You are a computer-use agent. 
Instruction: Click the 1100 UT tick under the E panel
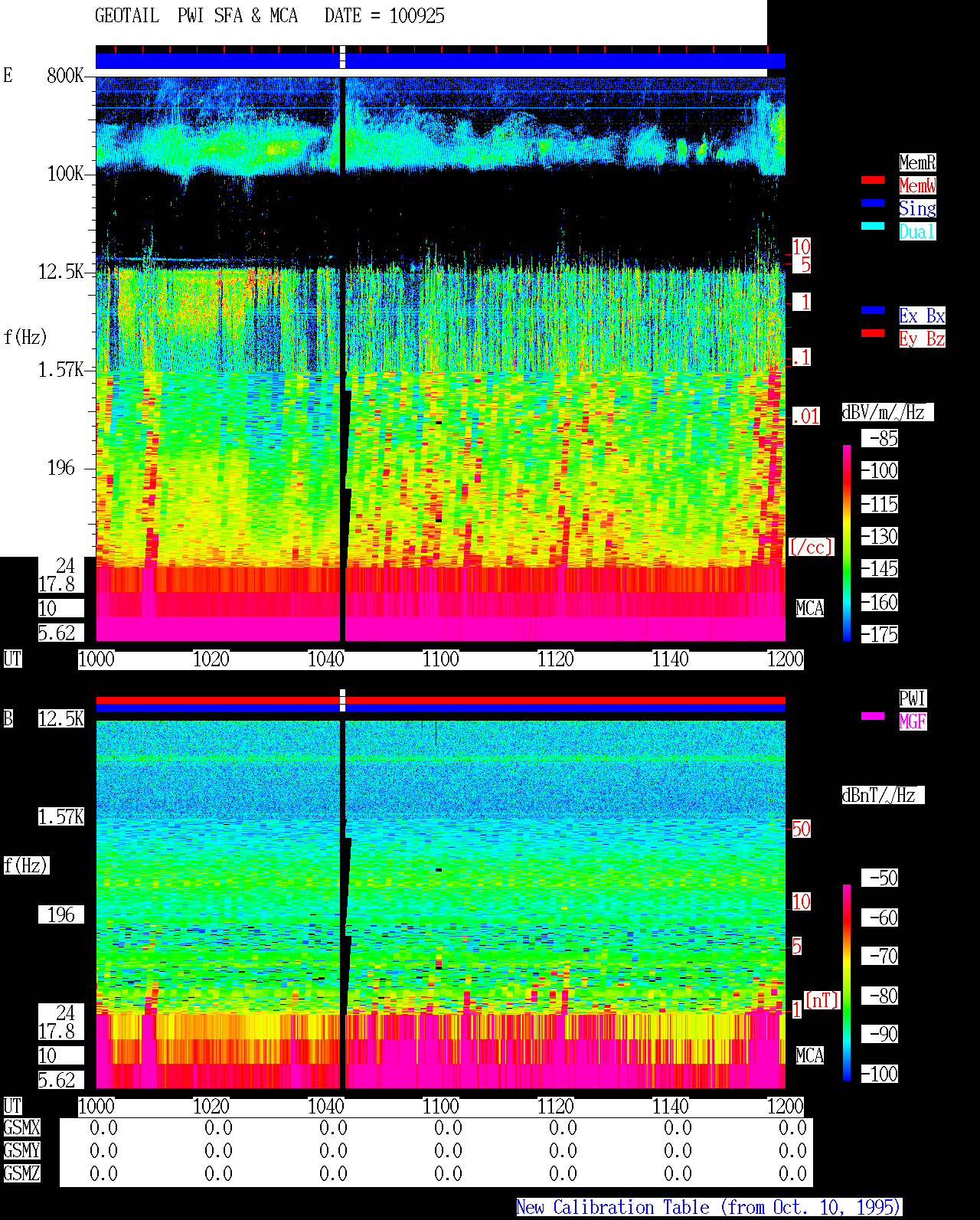click(441, 659)
